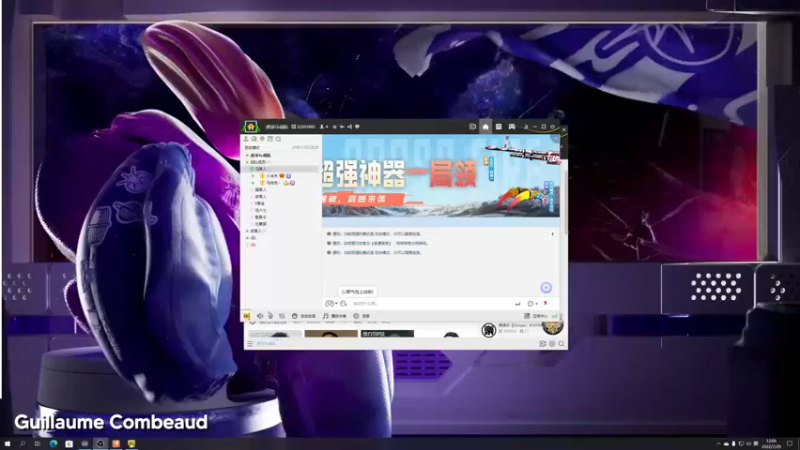Screen dimensions: 800x450
Task: Click the taskbar clock and date
Action: [771, 443]
